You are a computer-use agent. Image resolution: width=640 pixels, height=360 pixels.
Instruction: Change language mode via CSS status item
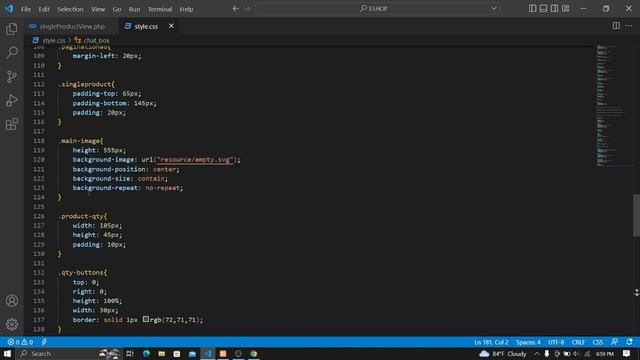point(598,342)
